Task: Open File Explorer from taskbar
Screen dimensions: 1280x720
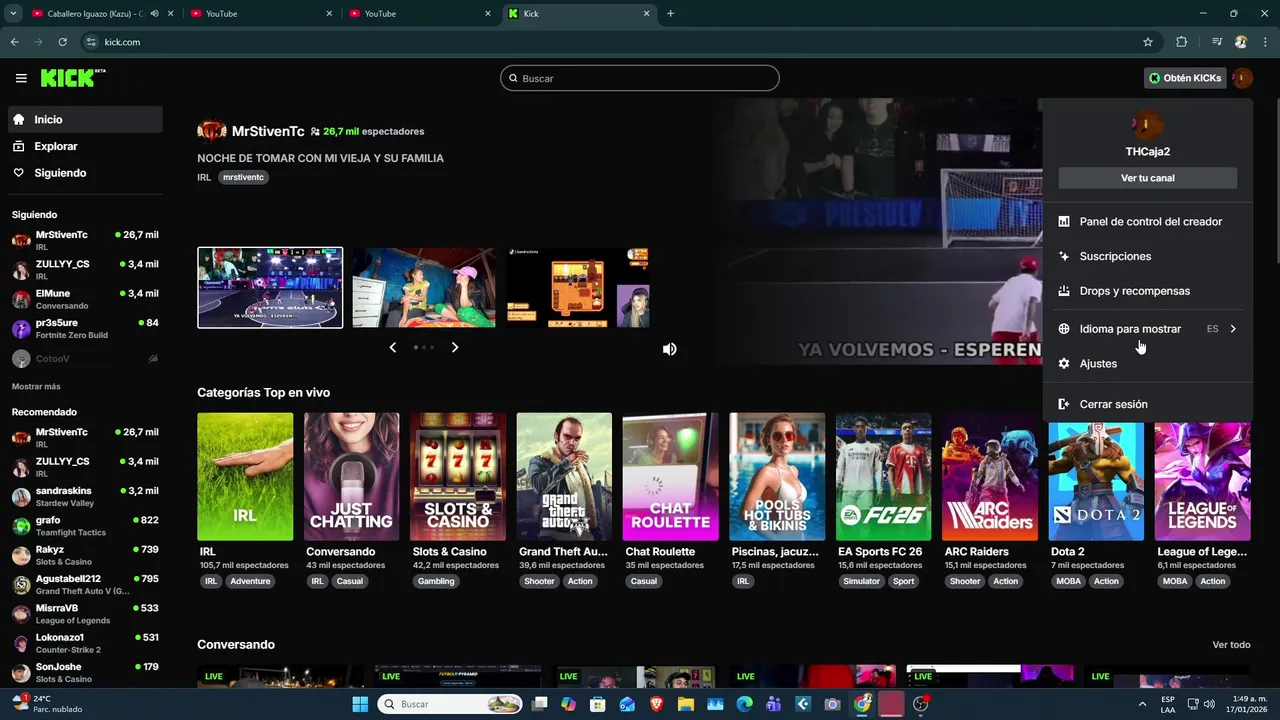Action: (686, 704)
